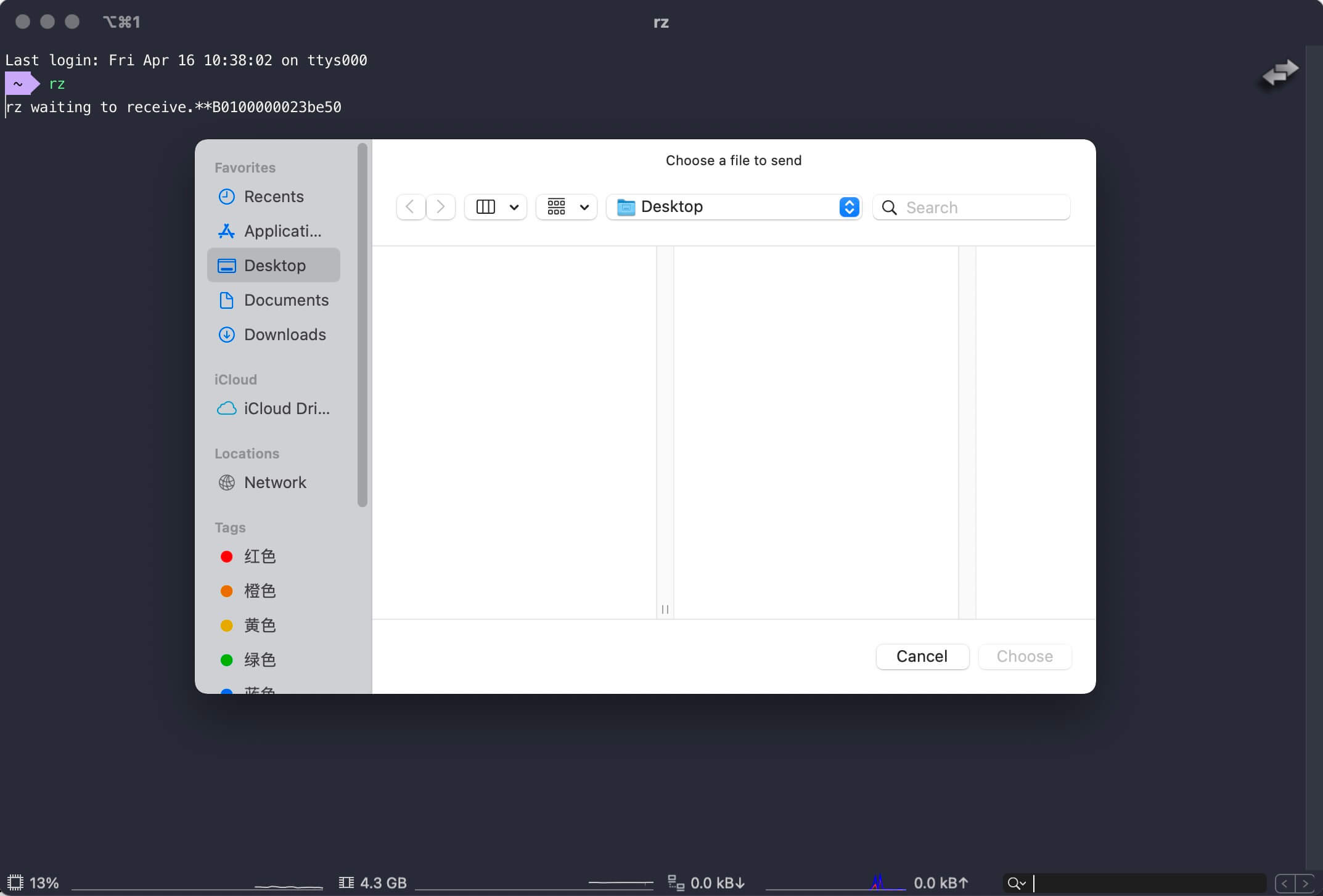
Task: Click the iCloud Drive cloud icon
Action: (x=226, y=408)
